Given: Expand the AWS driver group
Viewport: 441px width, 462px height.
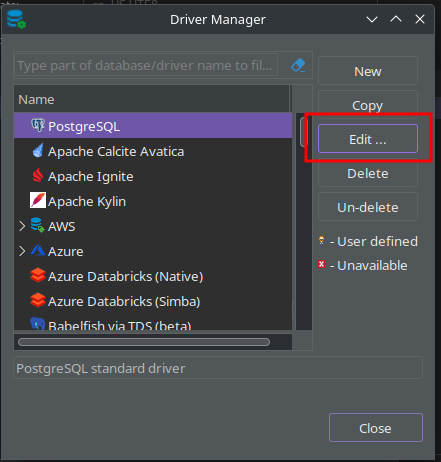Looking at the screenshot, I should [22, 226].
